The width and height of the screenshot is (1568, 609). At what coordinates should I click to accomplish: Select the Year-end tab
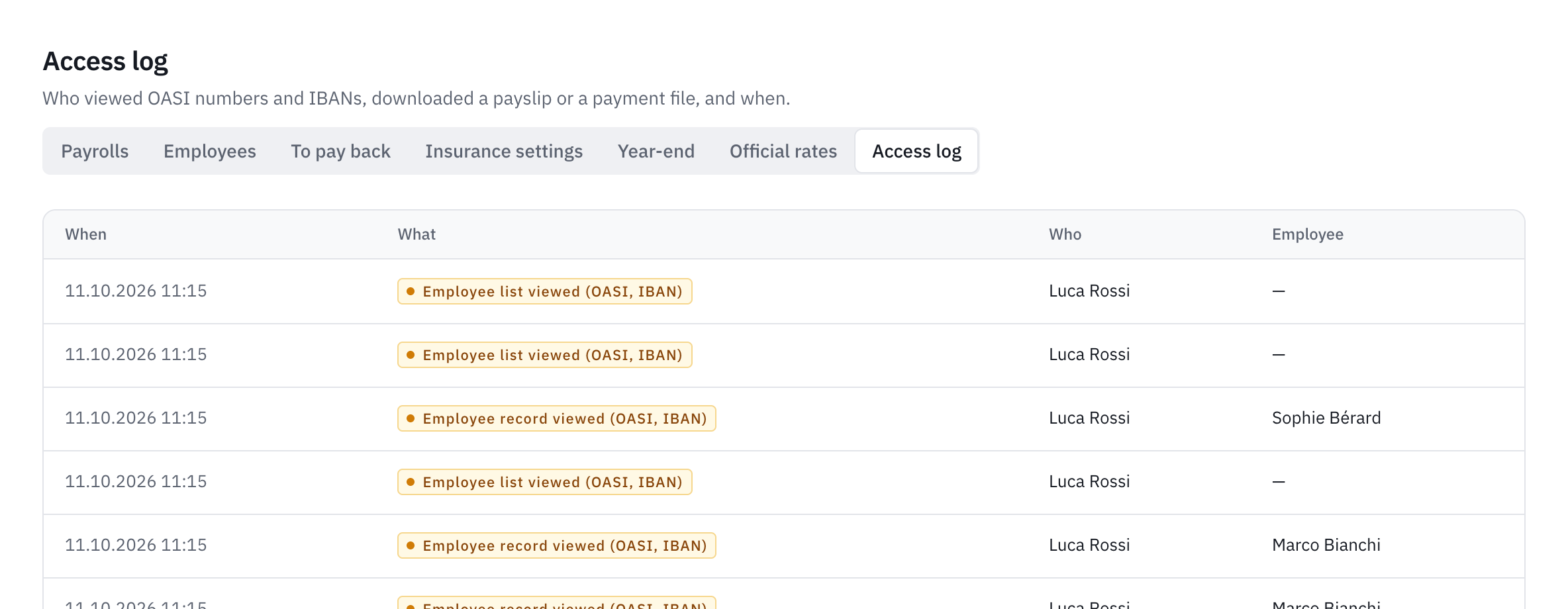click(x=656, y=152)
